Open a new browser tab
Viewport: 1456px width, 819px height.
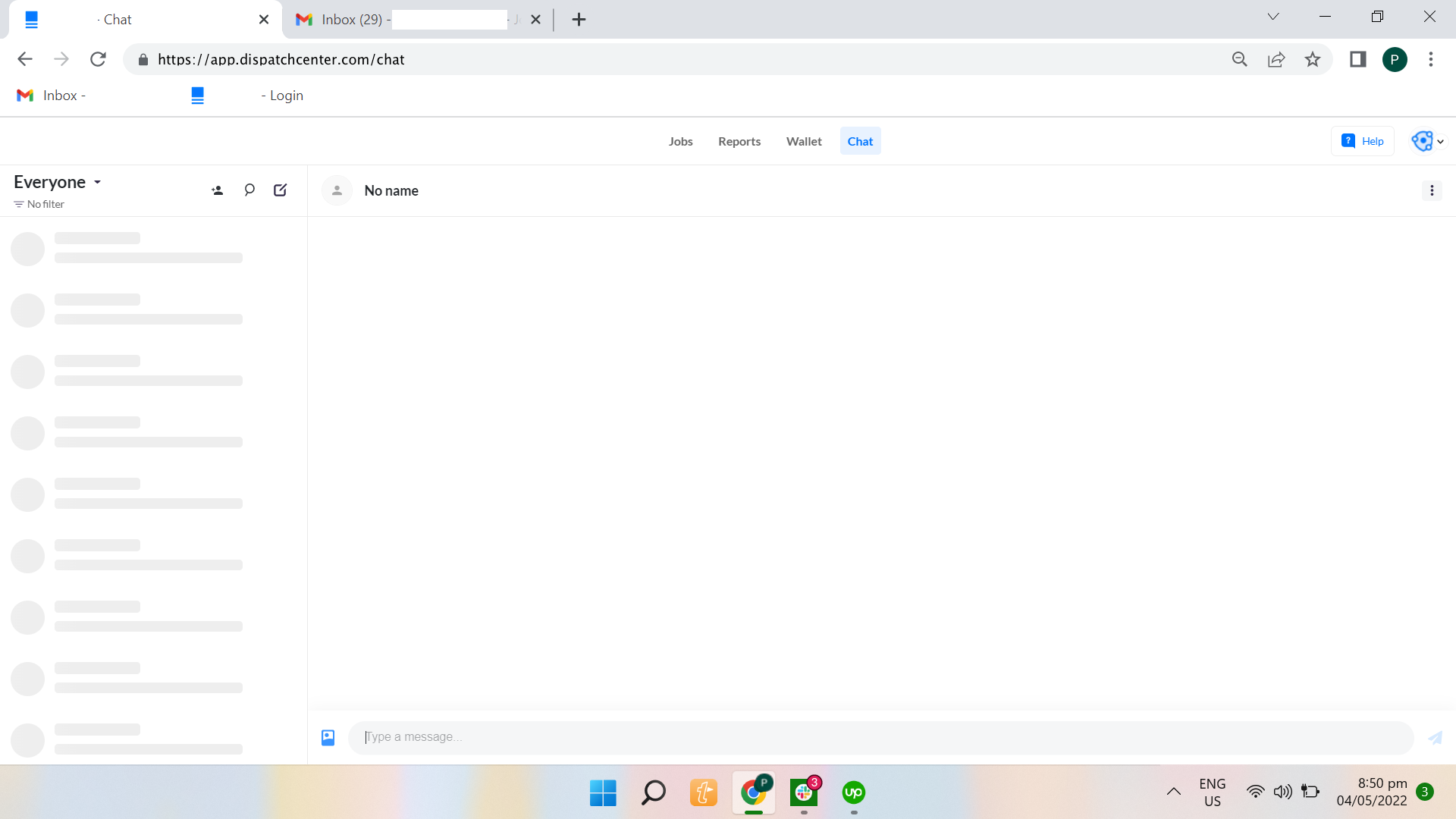[x=579, y=20]
